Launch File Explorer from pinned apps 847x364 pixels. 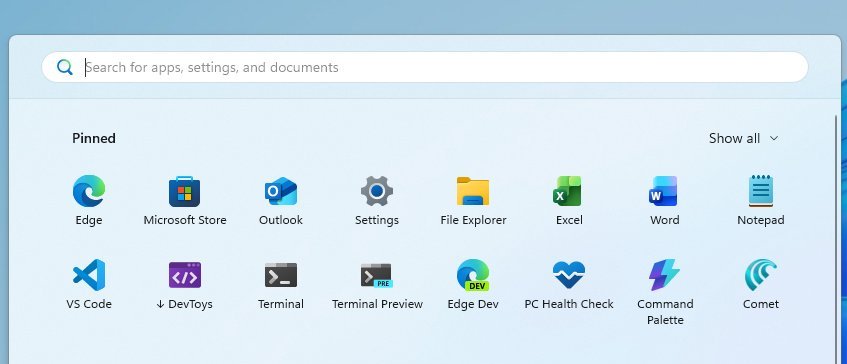tap(473, 191)
